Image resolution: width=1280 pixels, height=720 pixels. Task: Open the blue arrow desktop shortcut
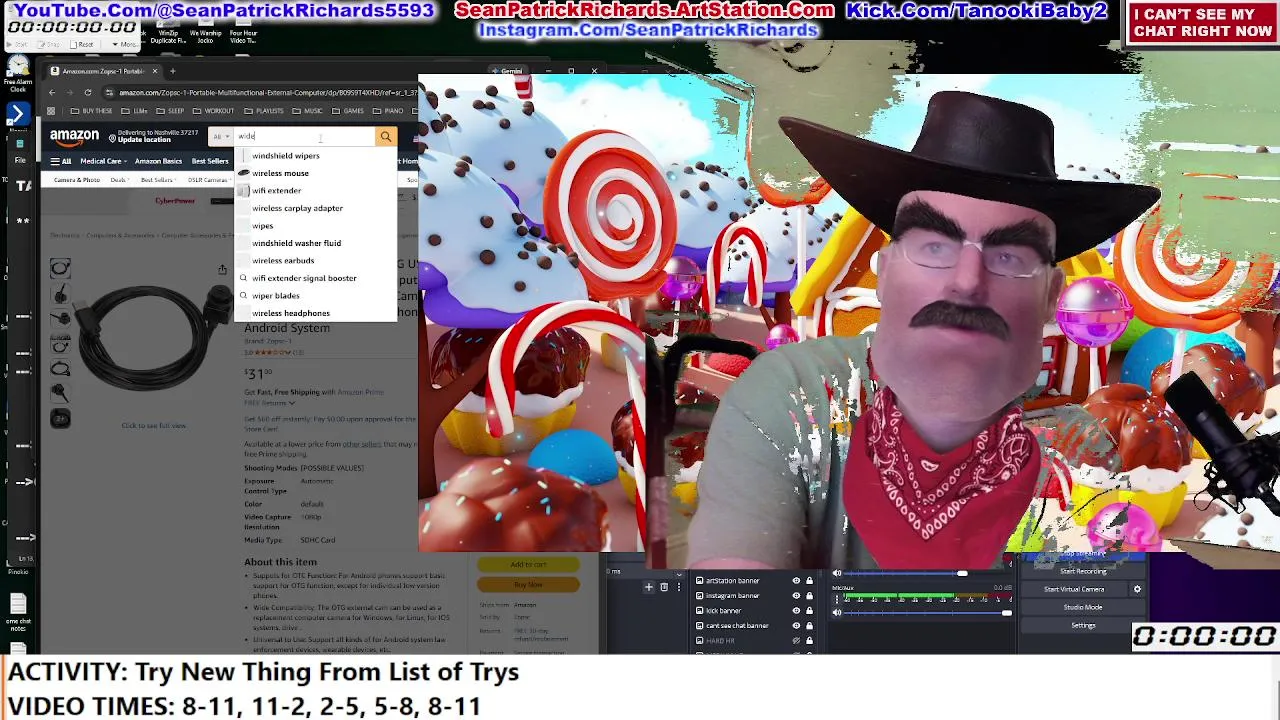tap(17, 115)
